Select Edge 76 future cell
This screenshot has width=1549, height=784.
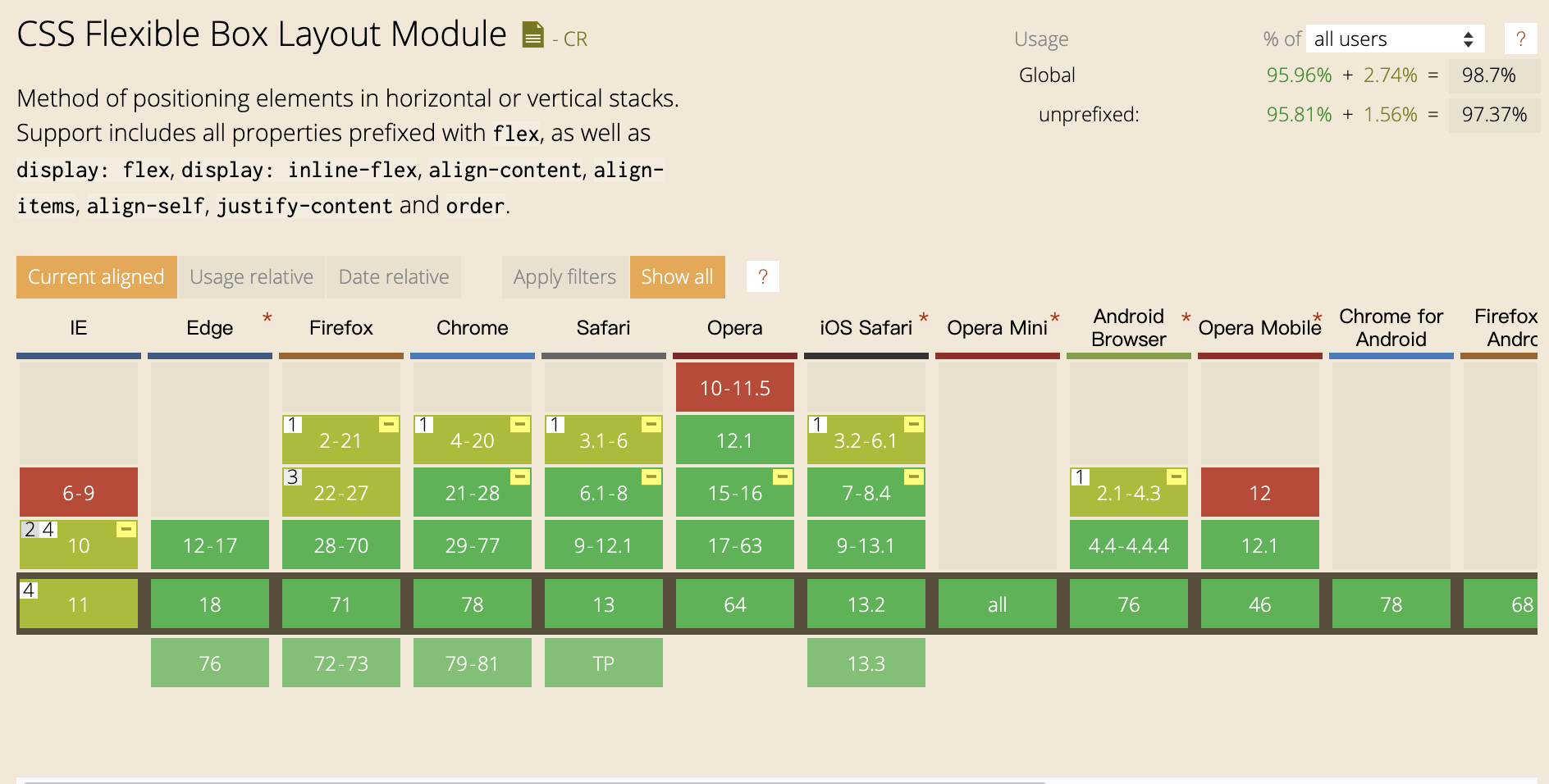(210, 663)
